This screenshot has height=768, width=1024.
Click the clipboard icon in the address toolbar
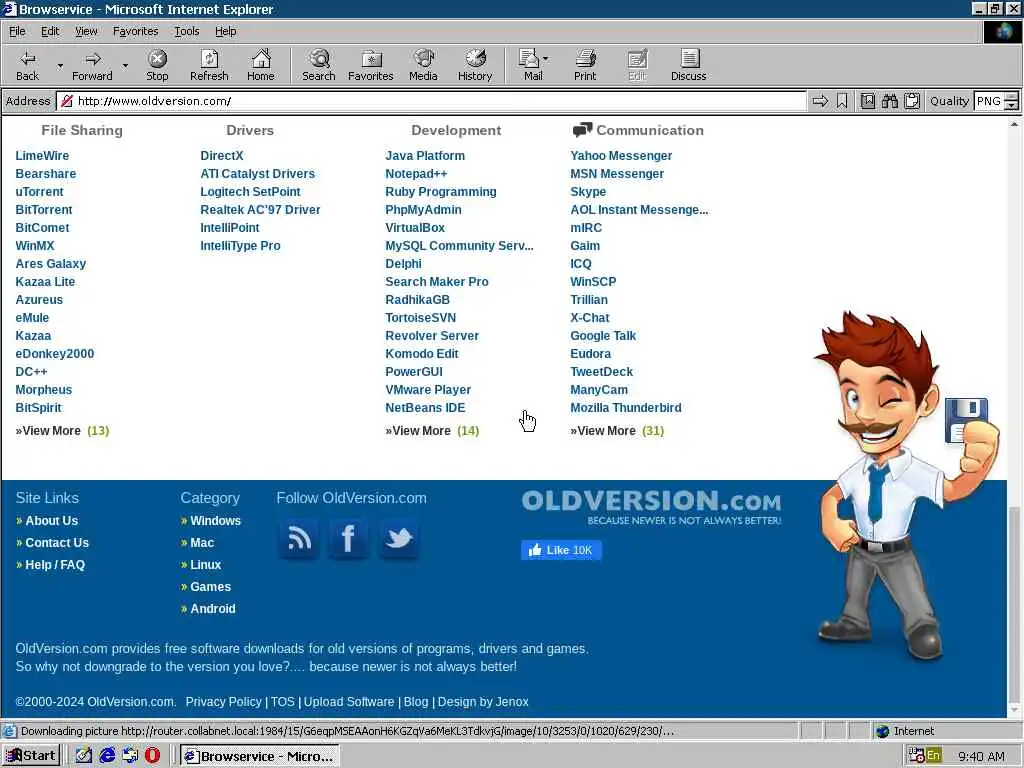tap(912, 101)
